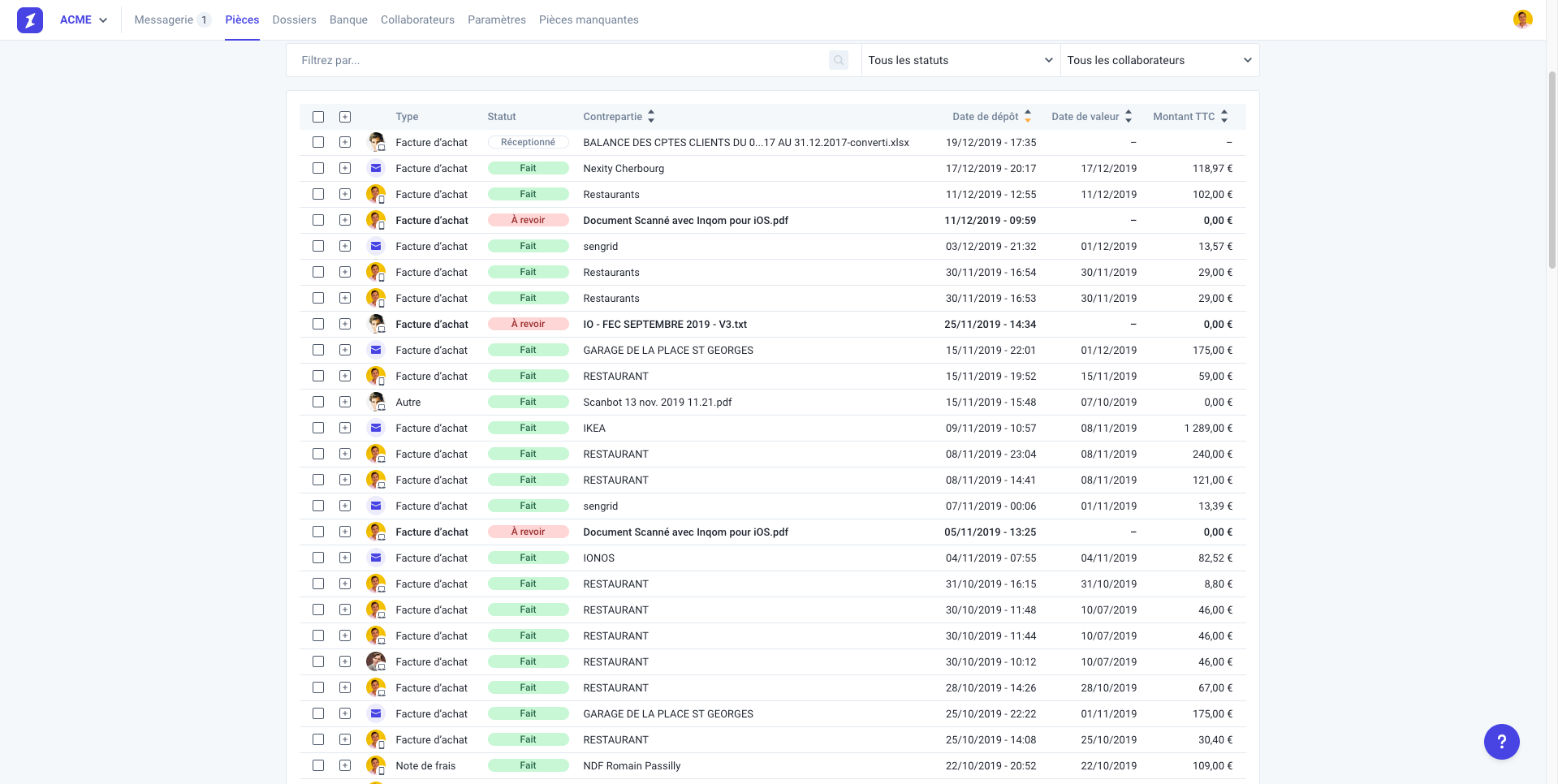Click avatar on RESTAURANT 30/10/2019 - 10:12 row
This screenshot has height=784, width=1558.
(376, 661)
